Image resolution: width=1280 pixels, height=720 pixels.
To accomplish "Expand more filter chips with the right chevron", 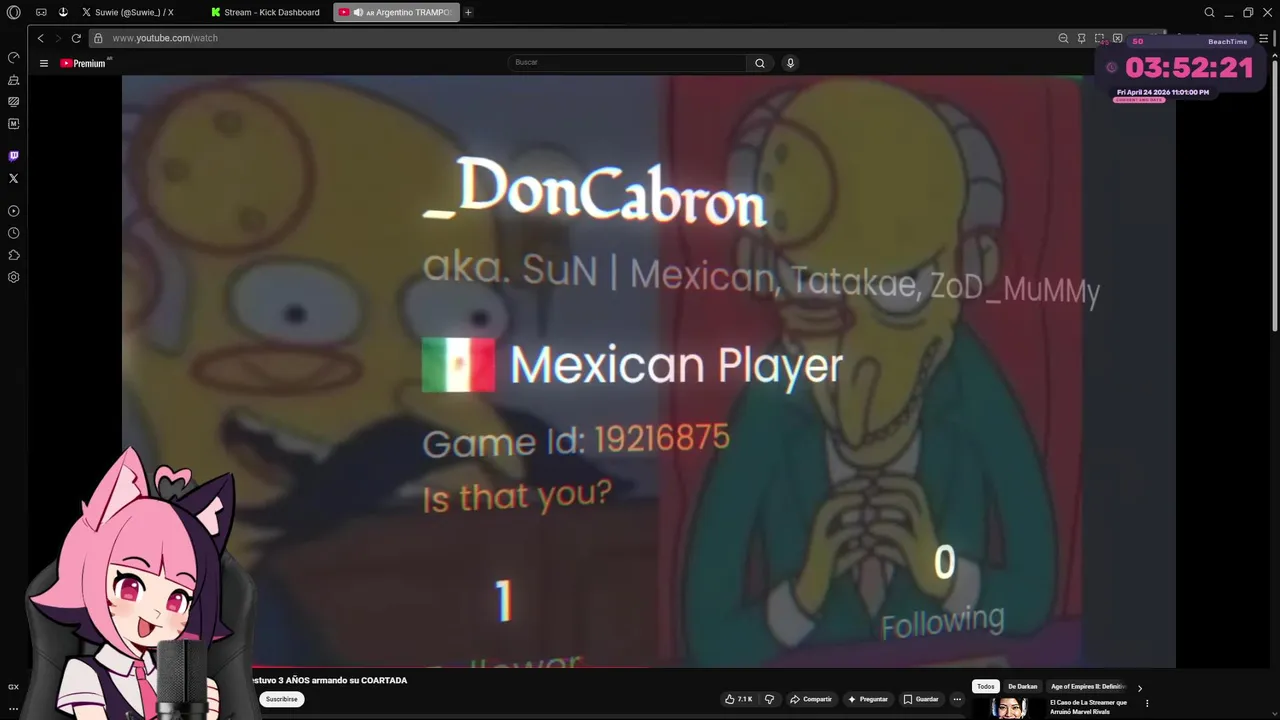I will (x=1140, y=688).
